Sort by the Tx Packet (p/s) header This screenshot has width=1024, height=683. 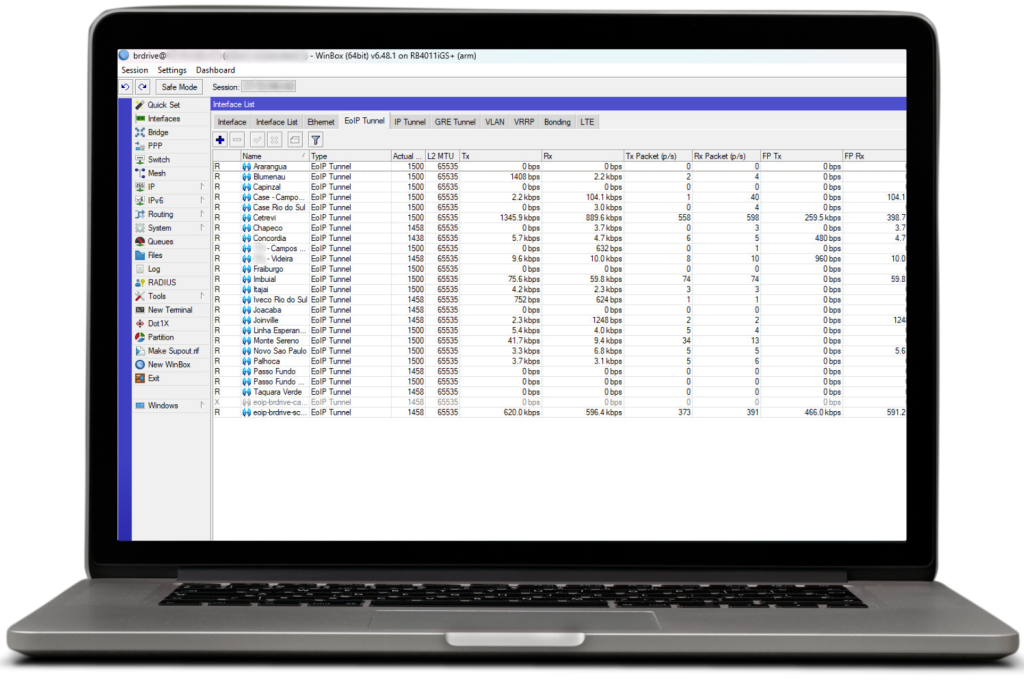click(x=658, y=156)
